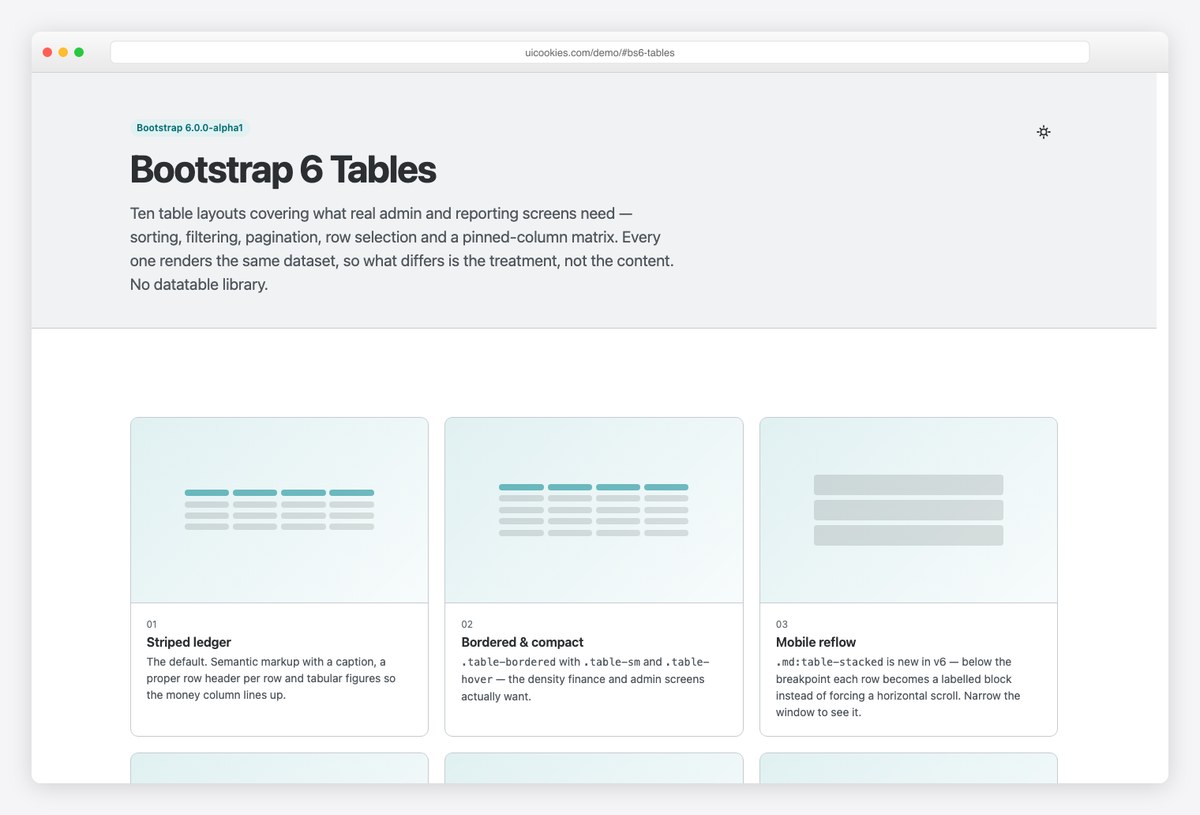The width and height of the screenshot is (1200, 815).
Task: Click the card number 01 label
Action: coord(152,624)
